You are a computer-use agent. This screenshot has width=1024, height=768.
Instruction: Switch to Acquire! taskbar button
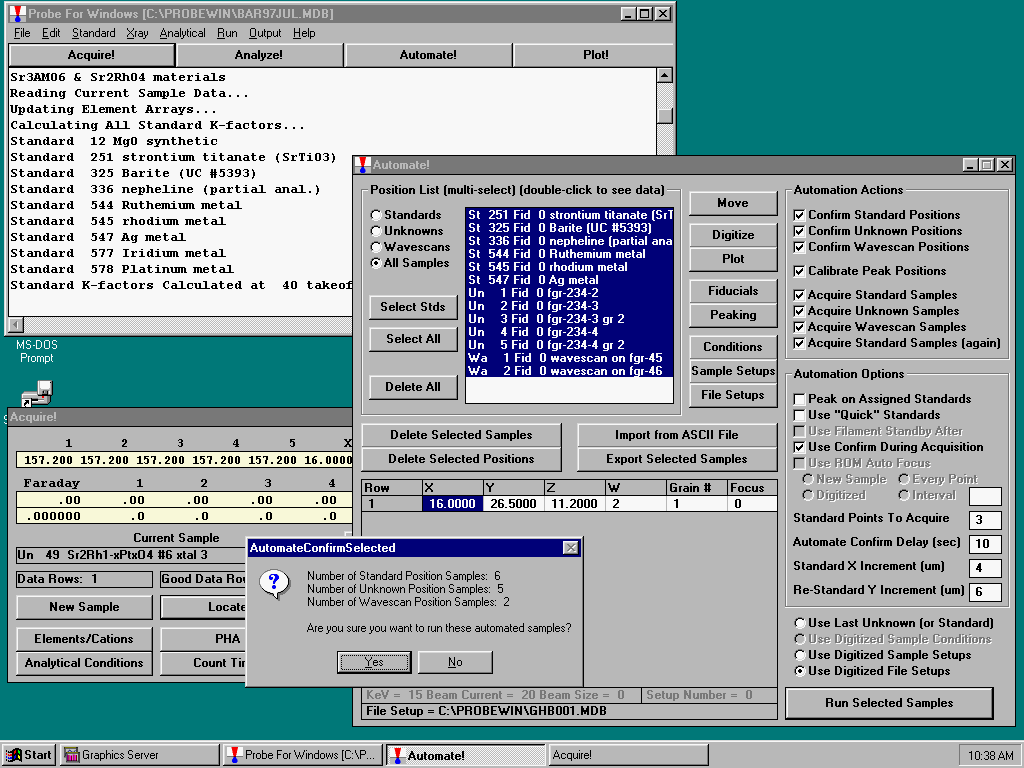point(628,755)
